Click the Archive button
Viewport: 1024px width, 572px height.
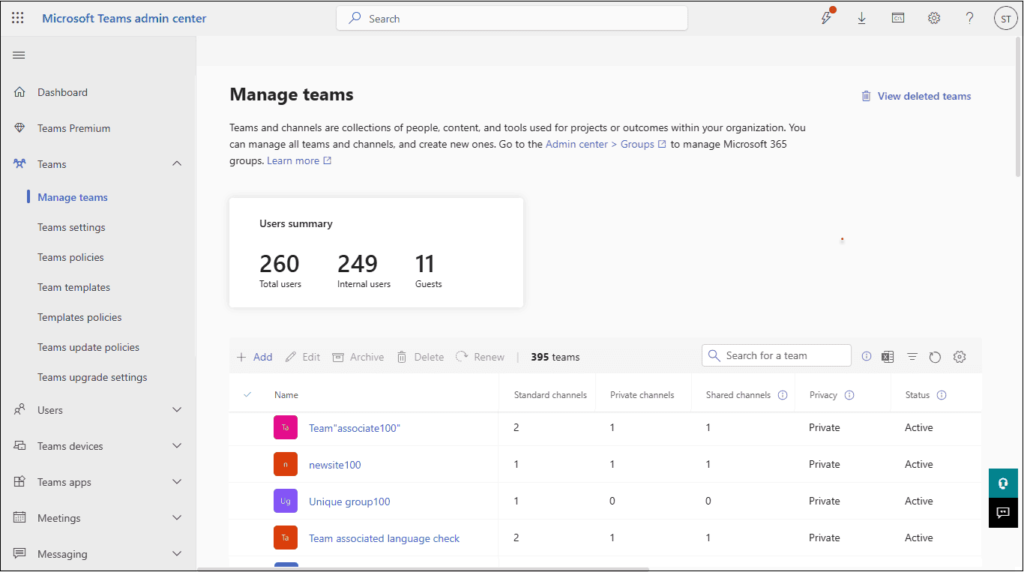coord(358,357)
